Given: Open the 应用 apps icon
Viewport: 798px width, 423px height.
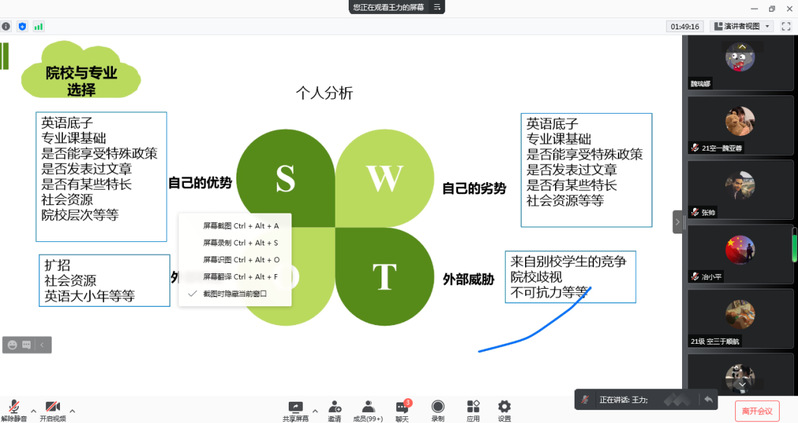Looking at the screenshot, I should pyautogui.click(x=473, y=406).
